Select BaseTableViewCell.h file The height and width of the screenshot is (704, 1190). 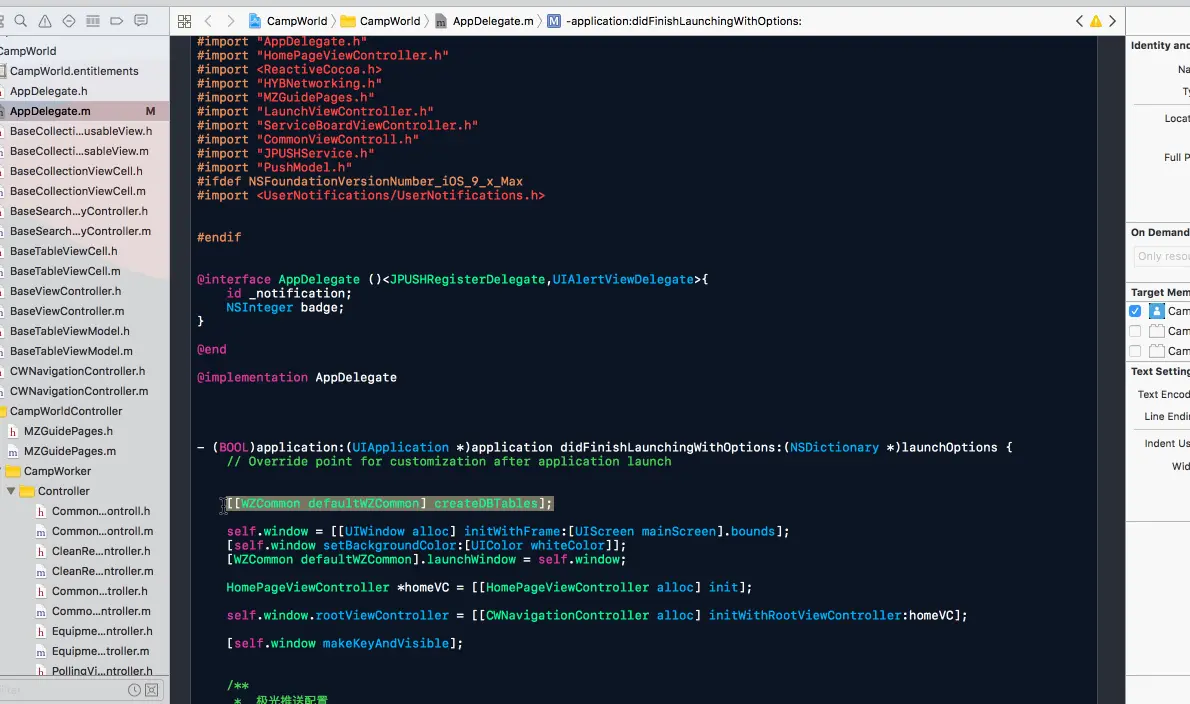pyautogui.click(x=64, y=251)
